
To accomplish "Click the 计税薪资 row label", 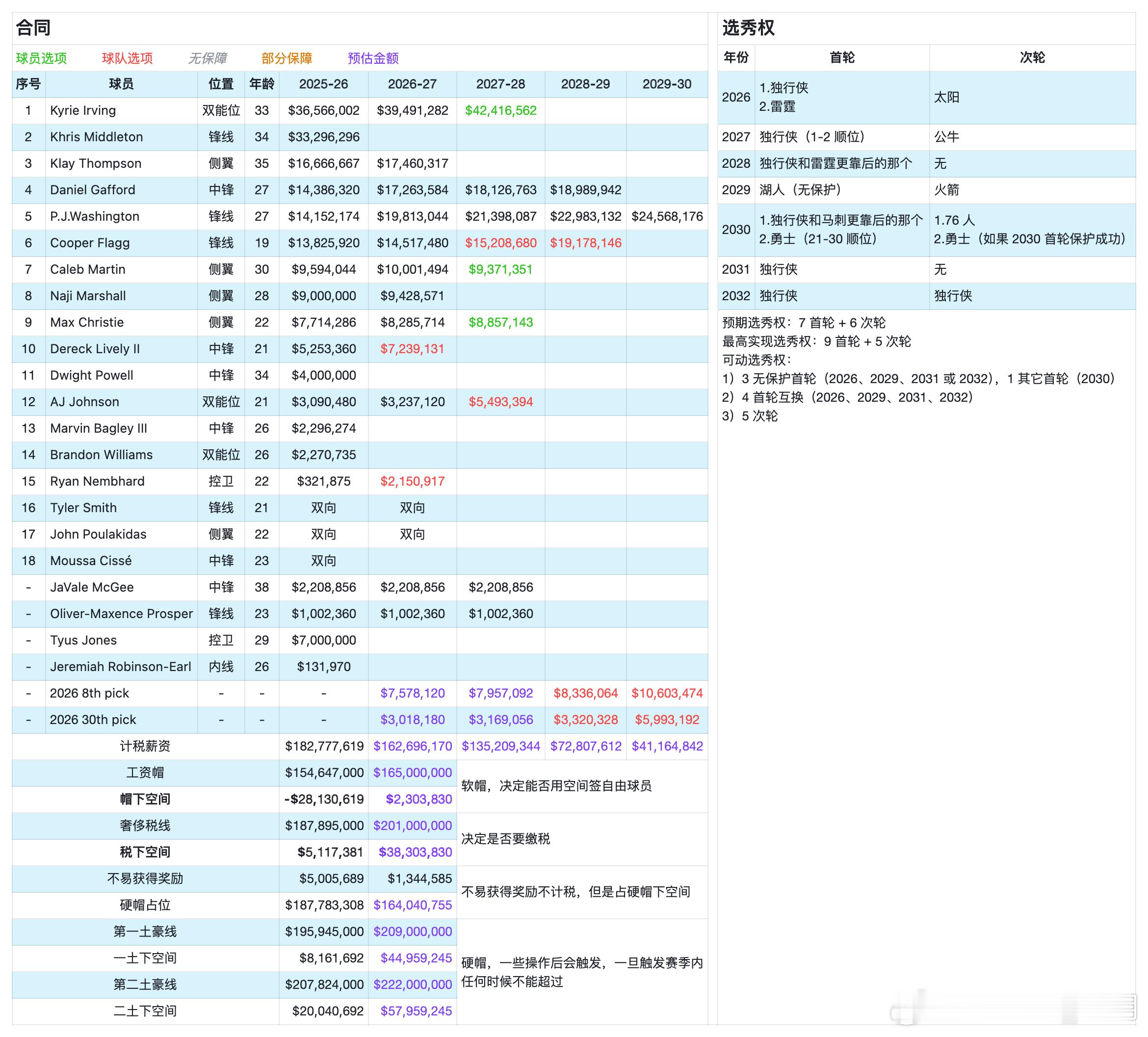I will click(145, 746).
